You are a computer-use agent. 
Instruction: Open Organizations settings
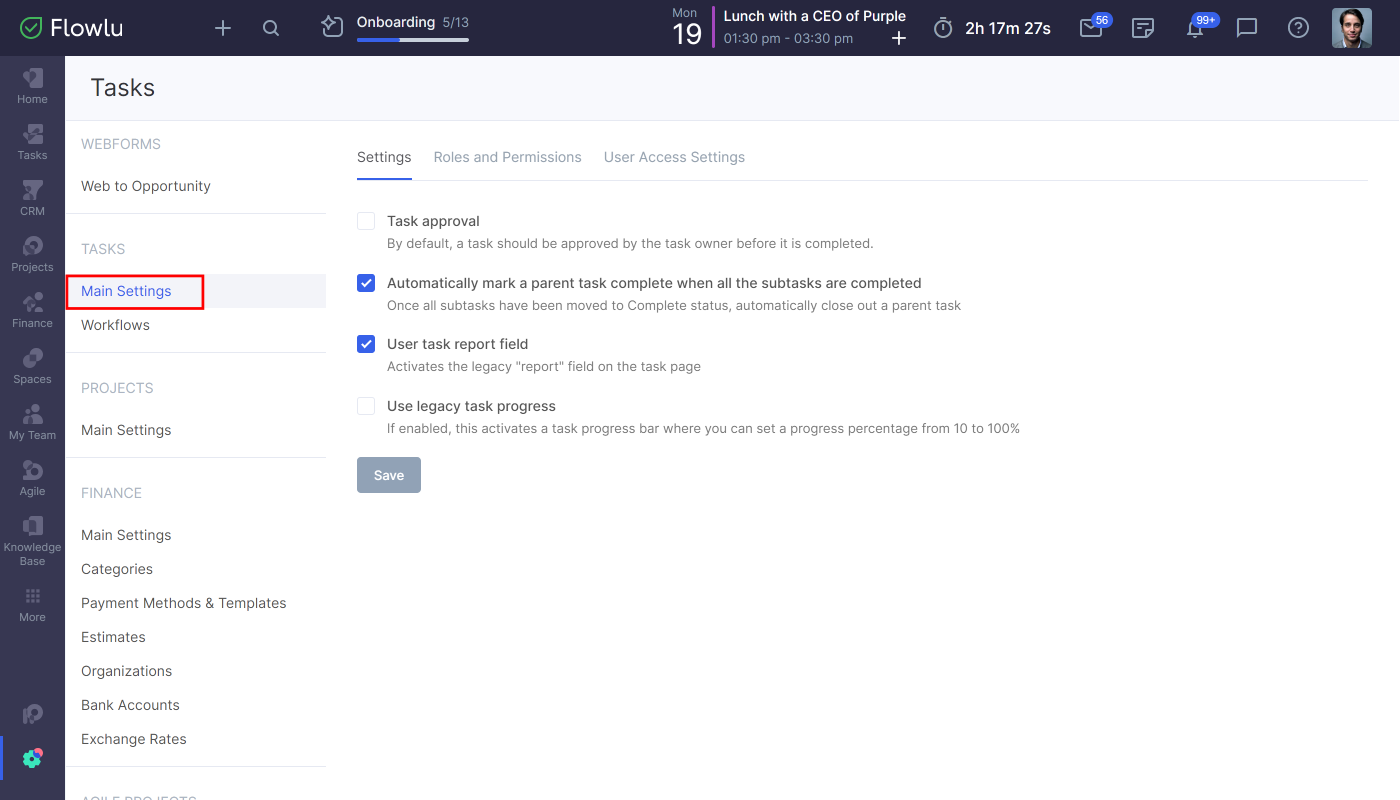[126, 671]
